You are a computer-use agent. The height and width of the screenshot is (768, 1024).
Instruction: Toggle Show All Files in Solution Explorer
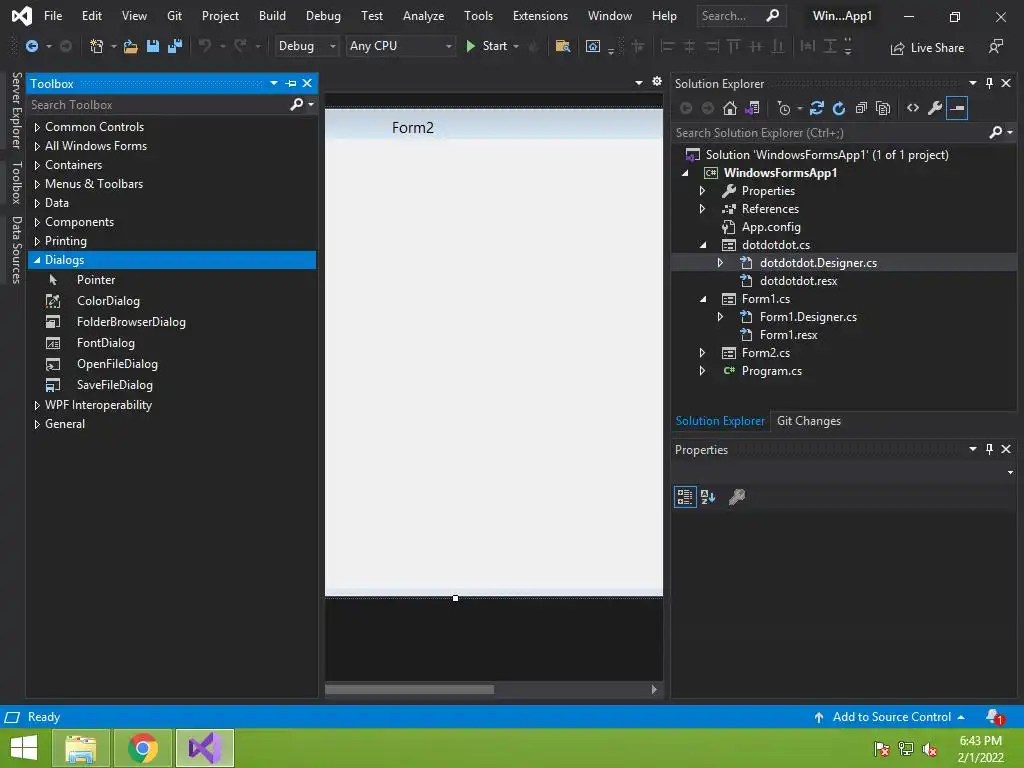pyautogui.click(x=883, y=108)
